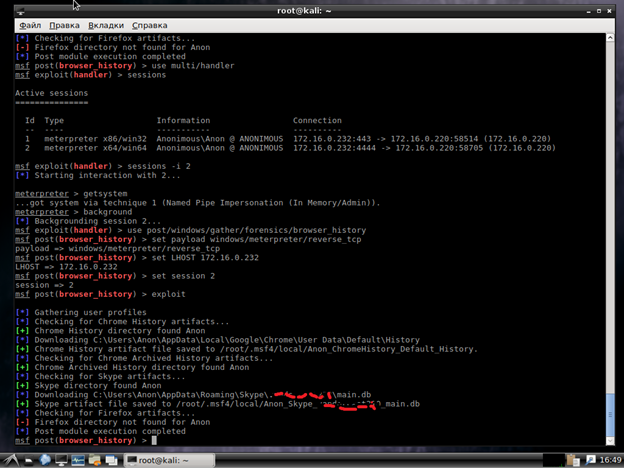624x468 pixels.
Task: Click 'LHOST => 172.16.0.232' output line
Action: point(66,267)
